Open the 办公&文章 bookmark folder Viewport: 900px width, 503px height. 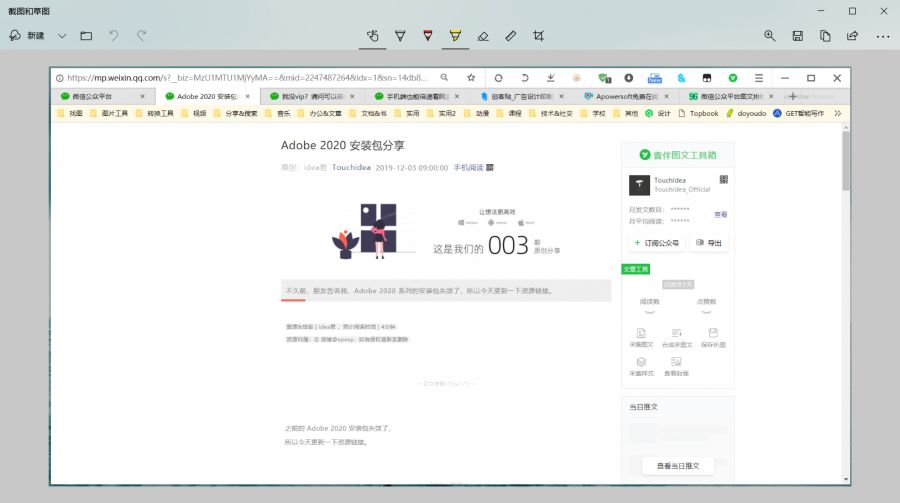click(320, 114)
